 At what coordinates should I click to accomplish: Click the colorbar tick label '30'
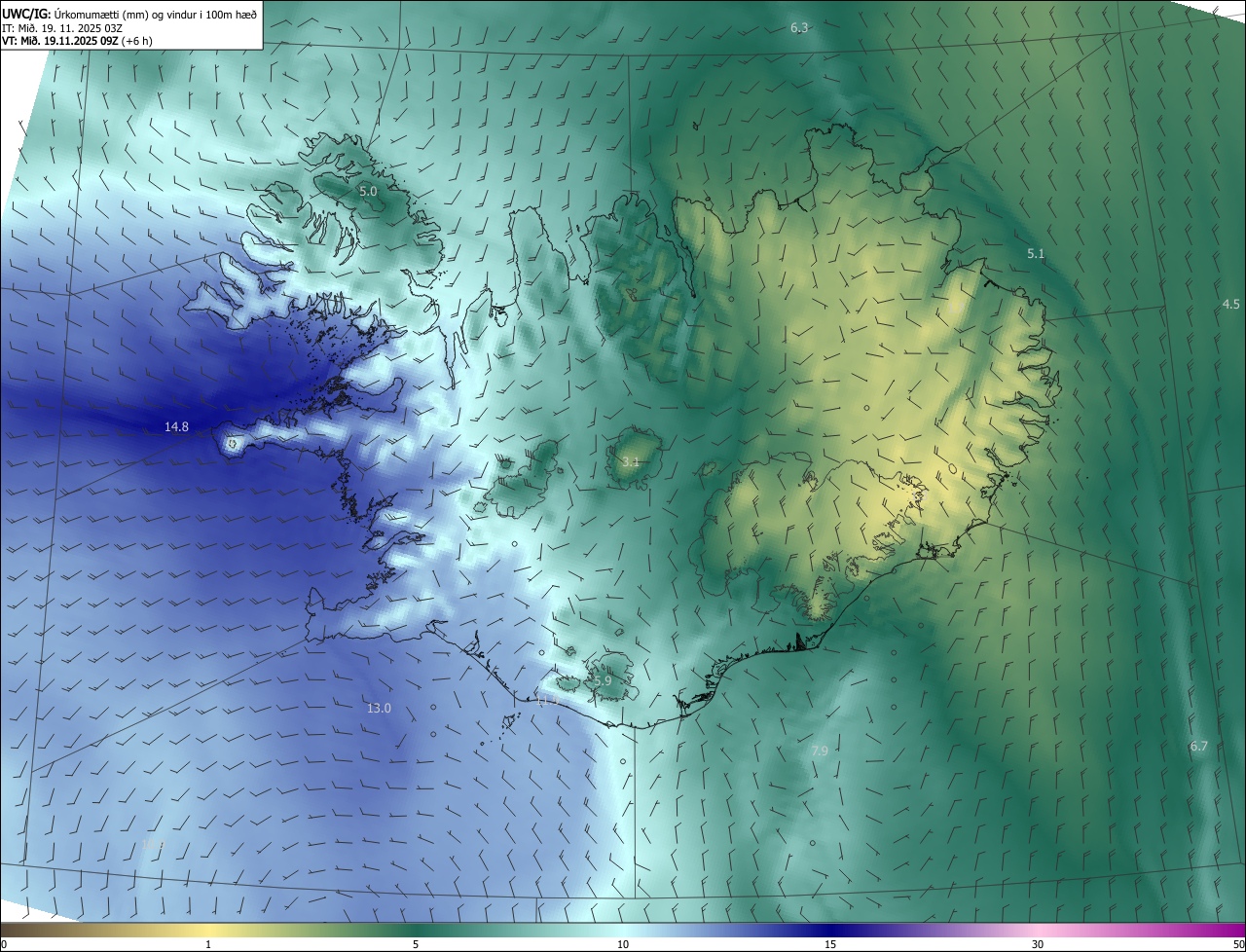1038,944
